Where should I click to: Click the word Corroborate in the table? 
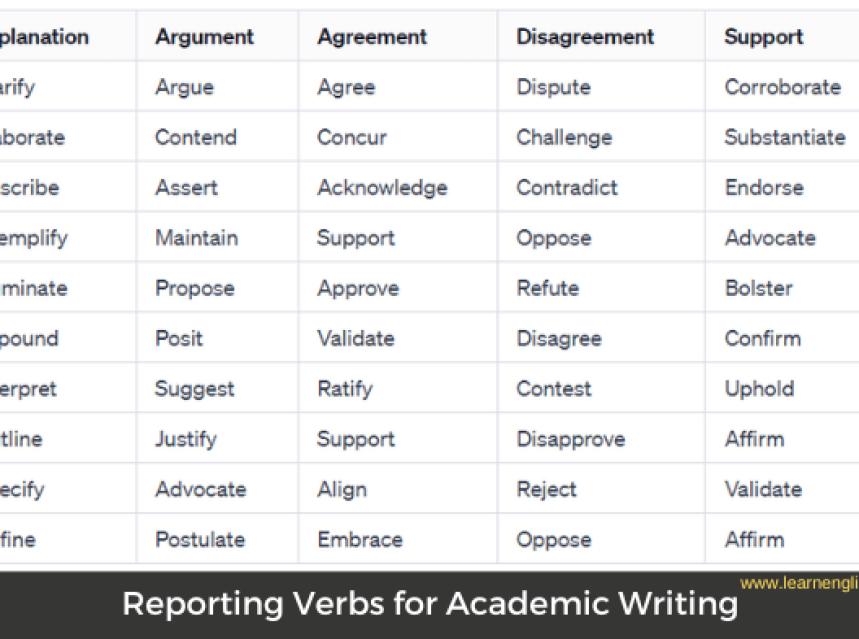pos(782,87)
